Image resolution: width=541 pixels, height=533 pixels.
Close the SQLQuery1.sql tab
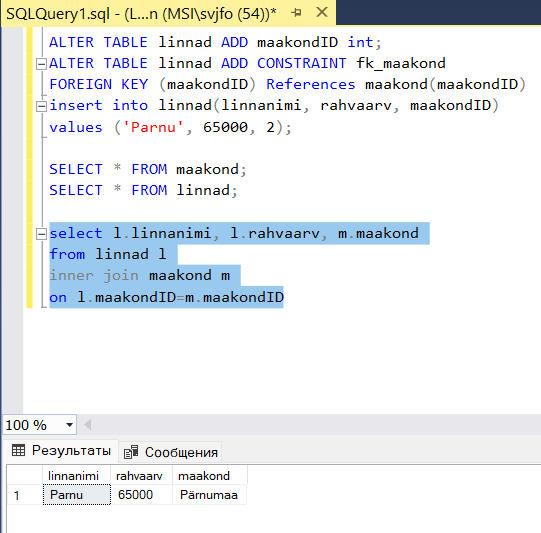click(322, 12)
